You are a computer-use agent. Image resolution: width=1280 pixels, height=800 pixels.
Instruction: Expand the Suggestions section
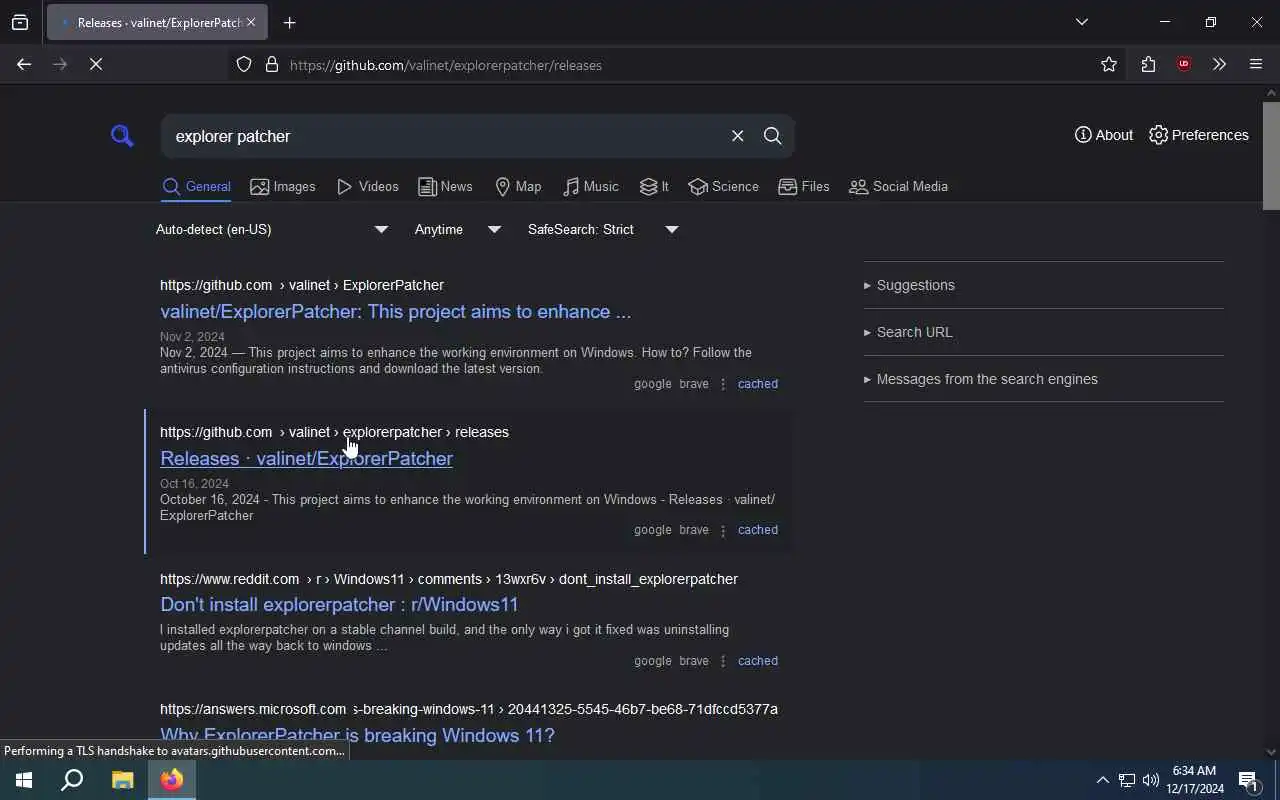pos(909,285)
